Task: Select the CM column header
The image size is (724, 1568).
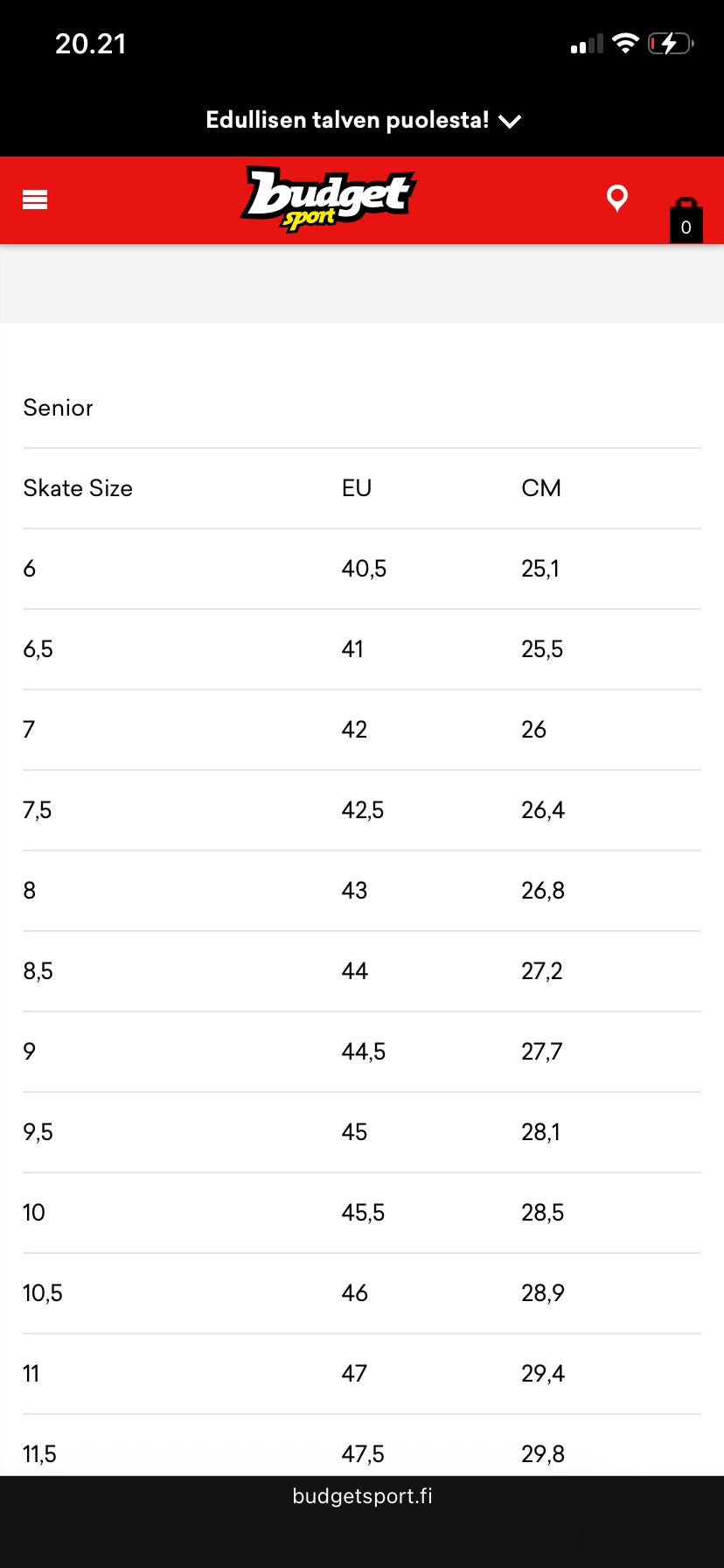Action: [x=541, y=488]
